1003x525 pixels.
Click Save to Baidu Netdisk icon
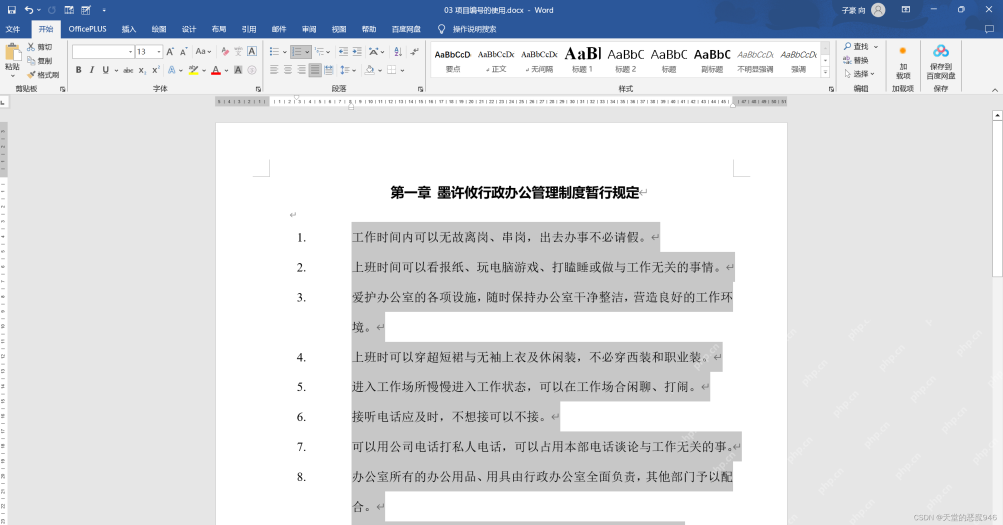coord(940,51)
